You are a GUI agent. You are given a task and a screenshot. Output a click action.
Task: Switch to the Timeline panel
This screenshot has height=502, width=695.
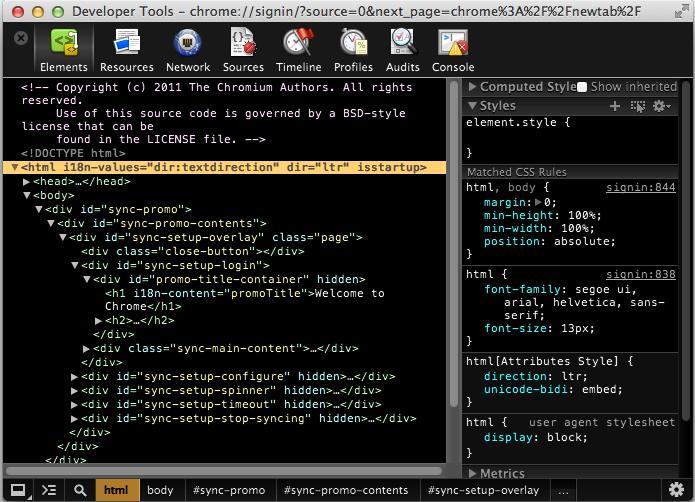298,50
